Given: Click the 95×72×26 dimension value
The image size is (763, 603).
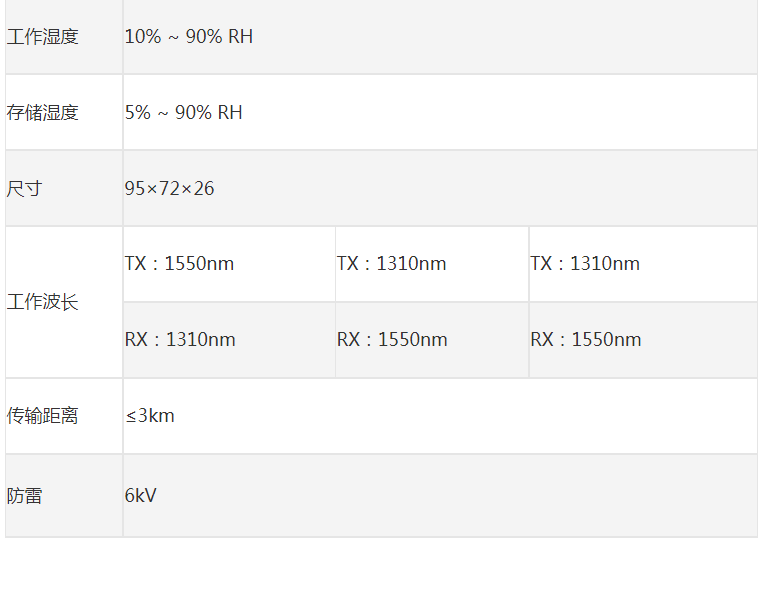Looking at the screenshot, I should (x=170, y=189).
